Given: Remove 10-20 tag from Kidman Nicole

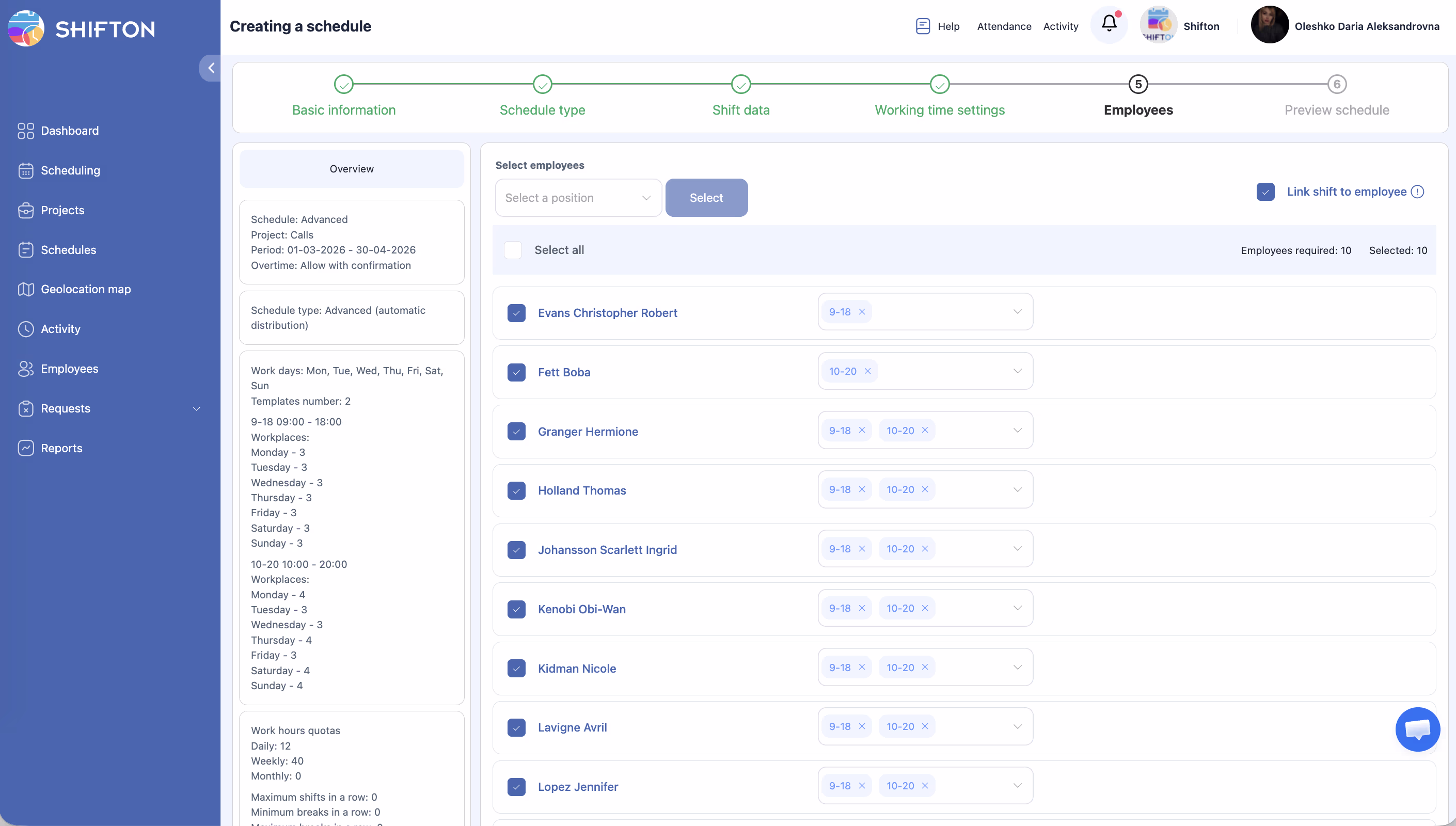Looking at the screenshot, I should click(x=925, y=667).
